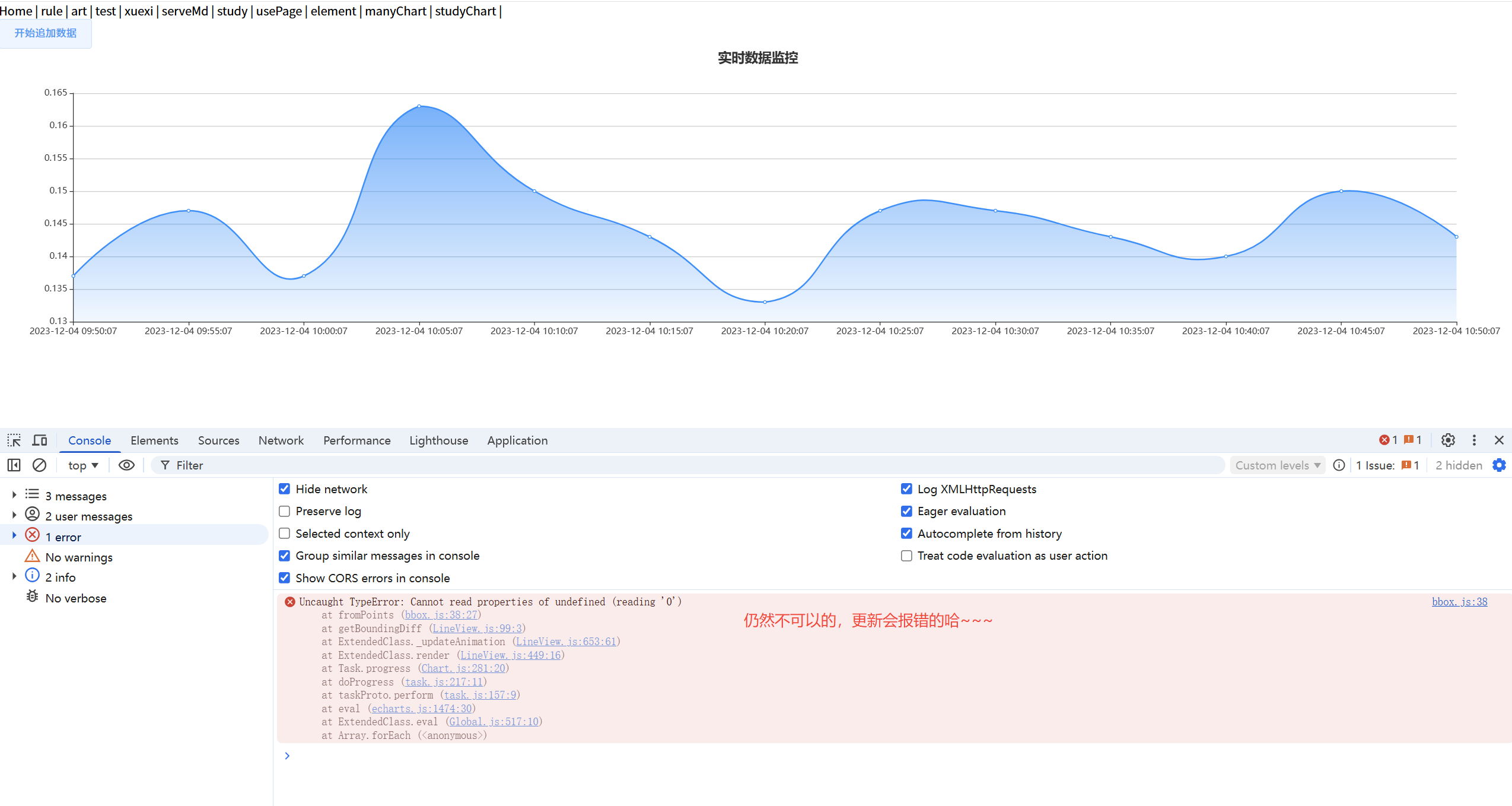
Task: Hide the console sidebar panel icon
Action: click(14, 465)
